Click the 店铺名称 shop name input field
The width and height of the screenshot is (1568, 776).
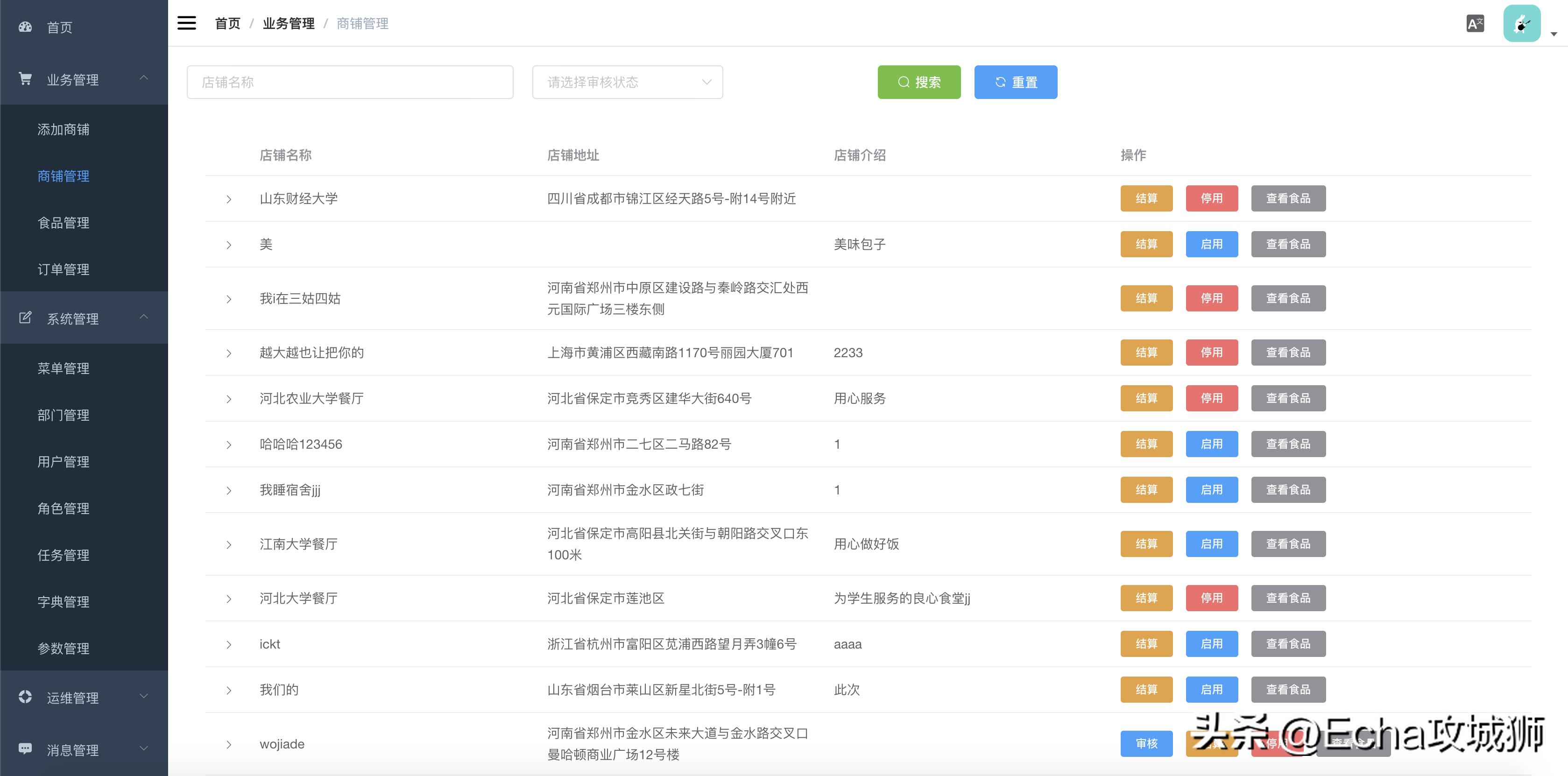[350, 82]
